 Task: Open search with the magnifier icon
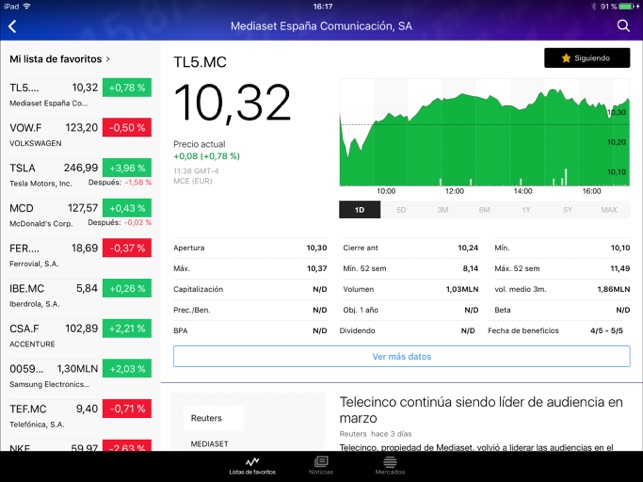(x=623, y=26)
